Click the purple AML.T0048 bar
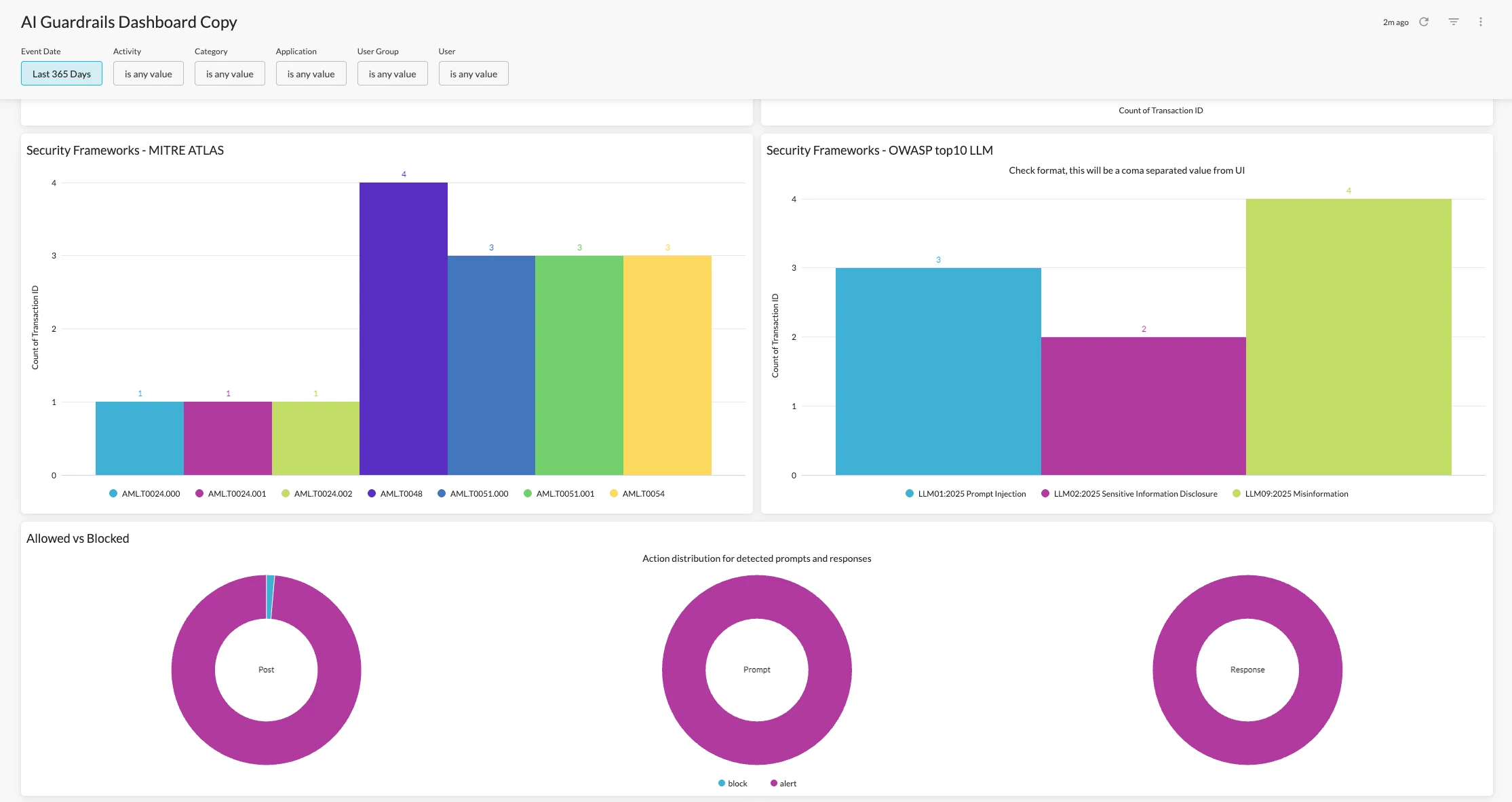Viewport: 1512px width, 802px height. pos(404,329)
